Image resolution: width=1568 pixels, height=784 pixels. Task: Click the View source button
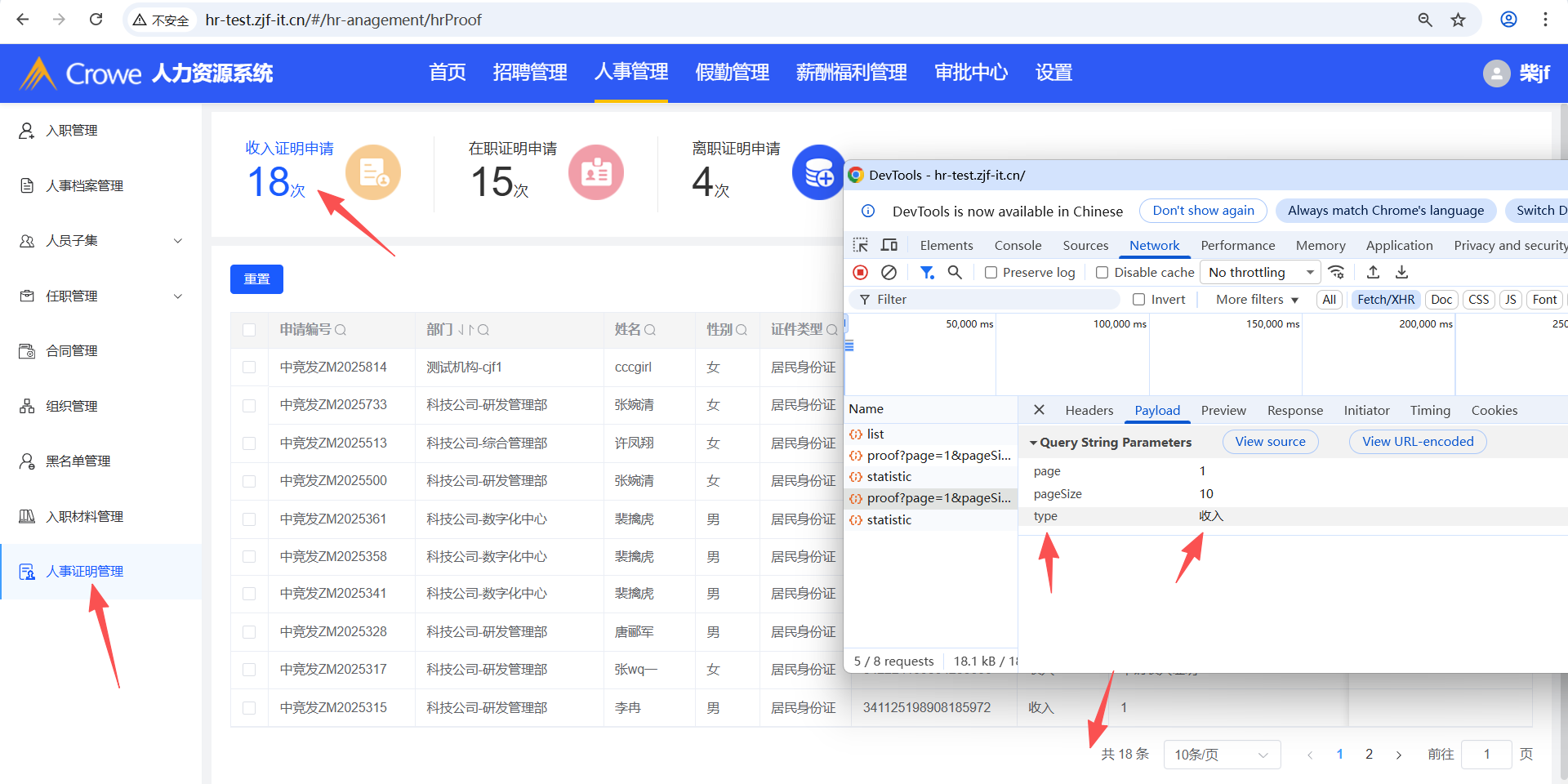[x=1270, y=442]
